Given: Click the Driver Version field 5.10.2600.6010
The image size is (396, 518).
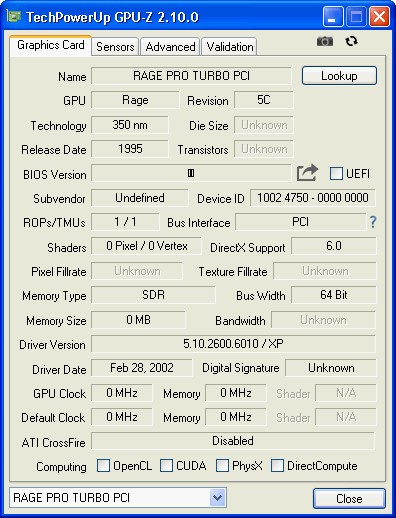Looking at the screenshot, I should (x=233, y=344).
